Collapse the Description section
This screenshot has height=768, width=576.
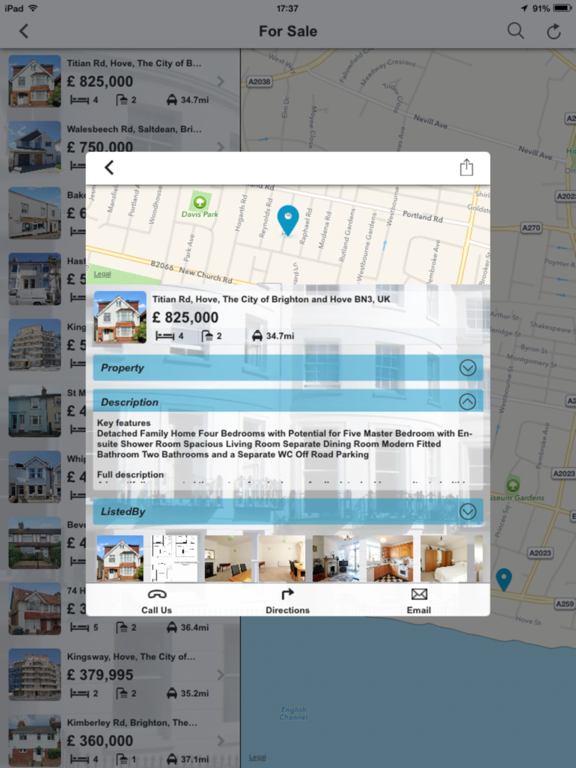pyautogui.click(x=288, y=402)
